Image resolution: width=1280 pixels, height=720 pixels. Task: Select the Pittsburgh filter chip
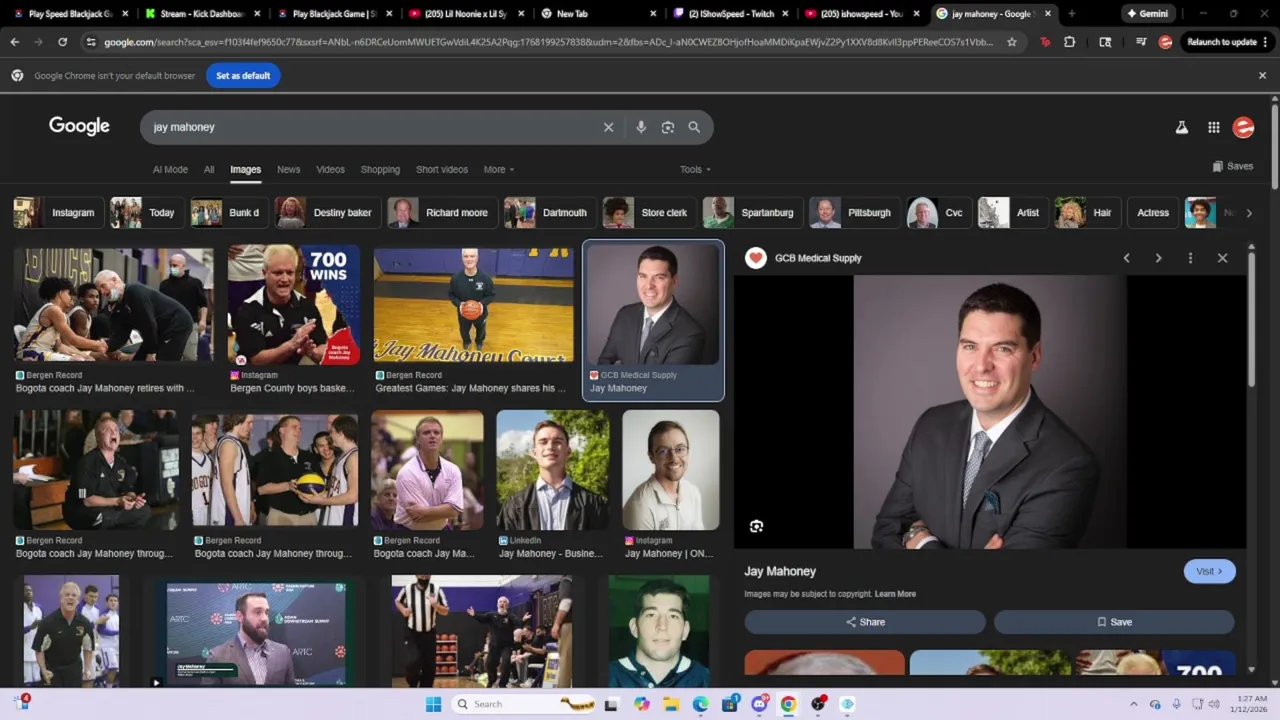click(x=853, y=212)
